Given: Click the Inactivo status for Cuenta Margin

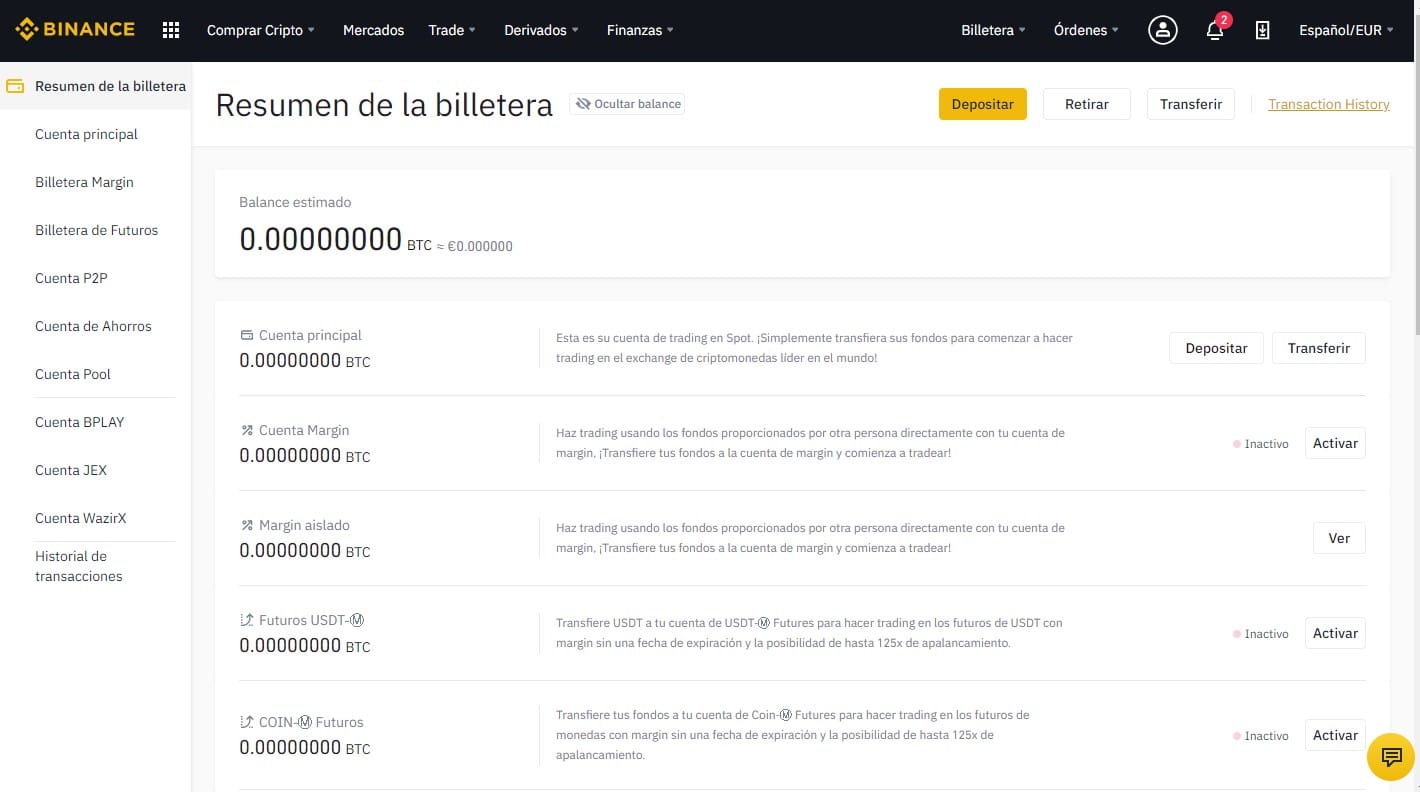Looking at the screenshot, I should click(x=1261, y=444).
